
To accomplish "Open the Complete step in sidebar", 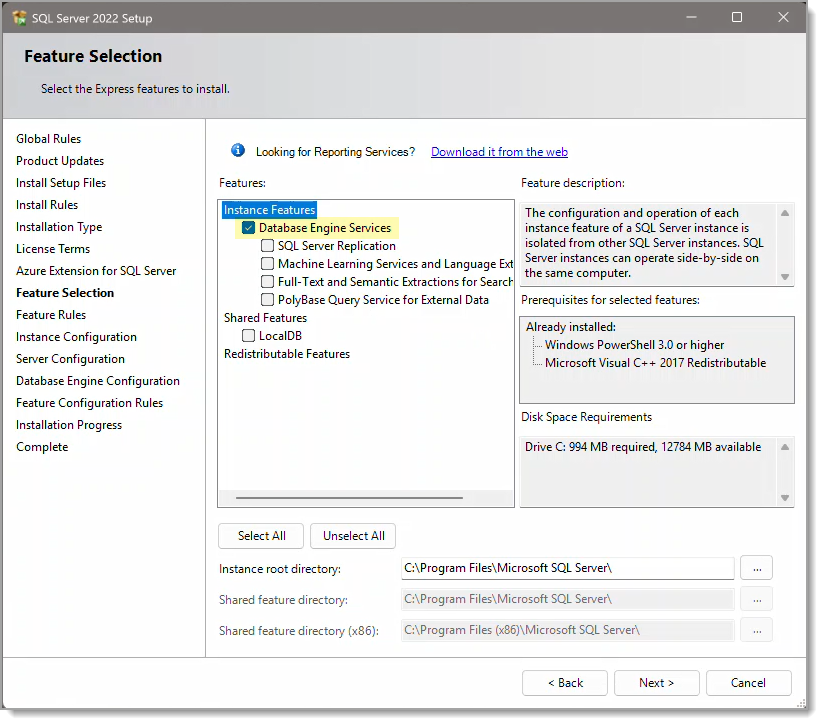I will click(42, 447).
